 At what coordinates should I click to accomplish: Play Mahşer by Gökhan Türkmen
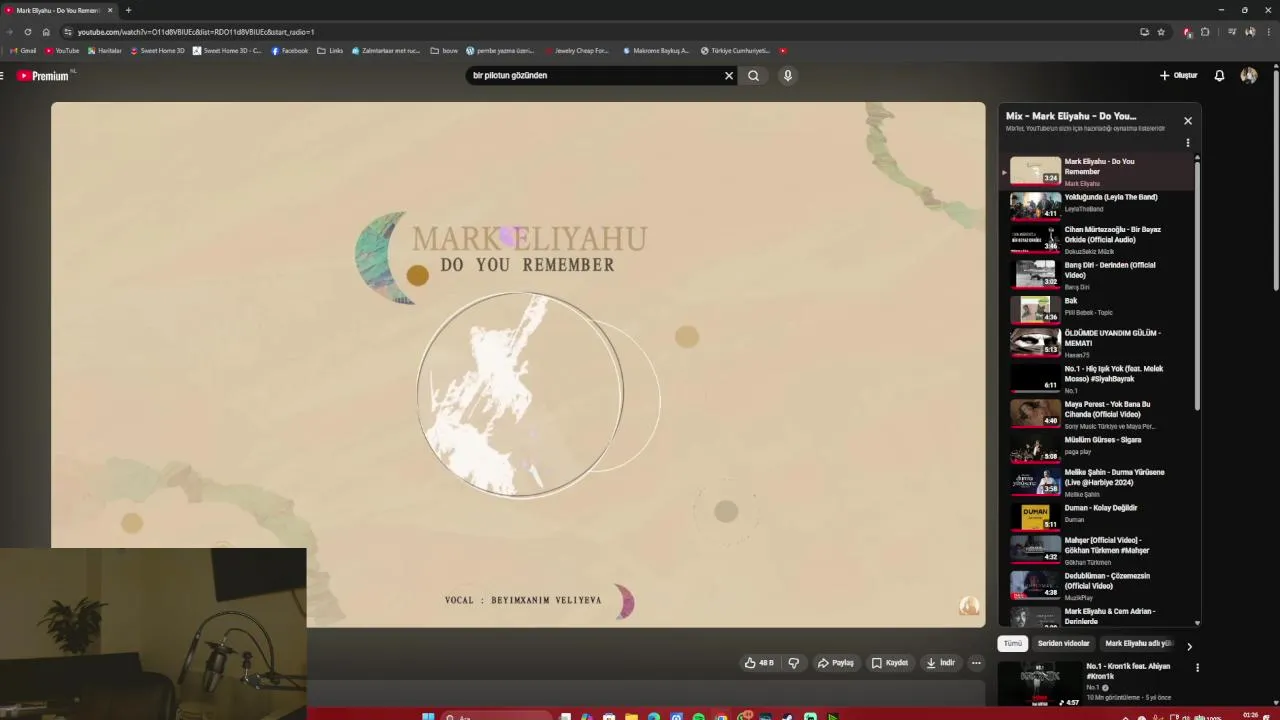(x=1098, y=550)
